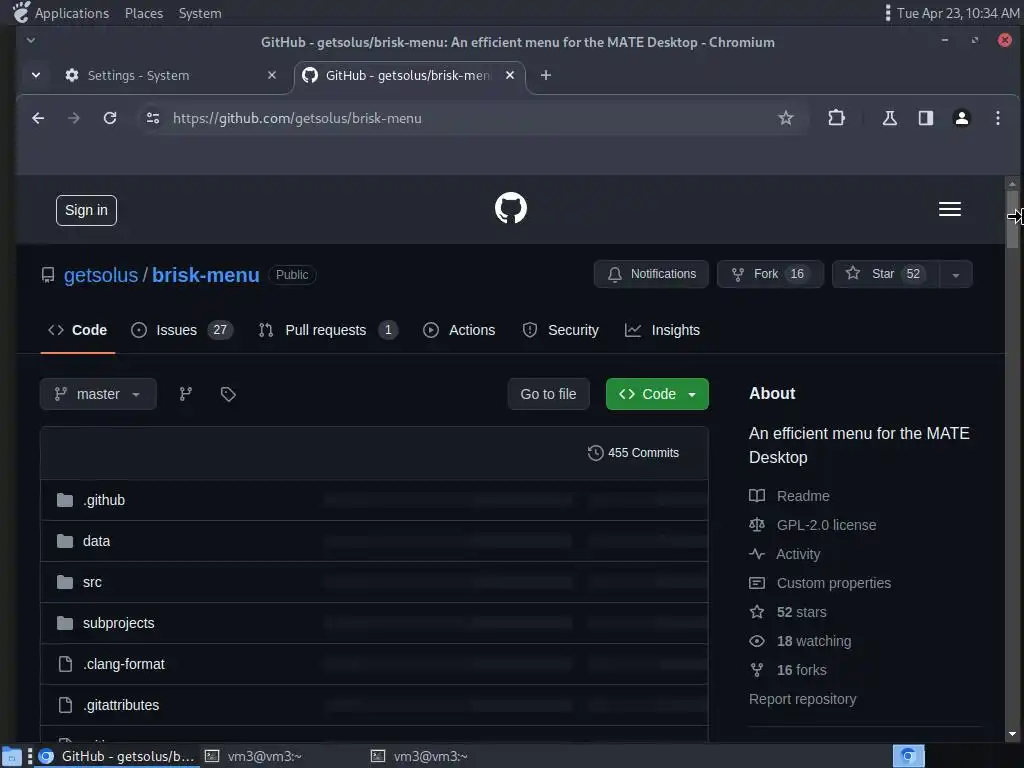Screen dimensions: 1024x768
Task: Select the Code repository tab
Action: coord(78,330)
